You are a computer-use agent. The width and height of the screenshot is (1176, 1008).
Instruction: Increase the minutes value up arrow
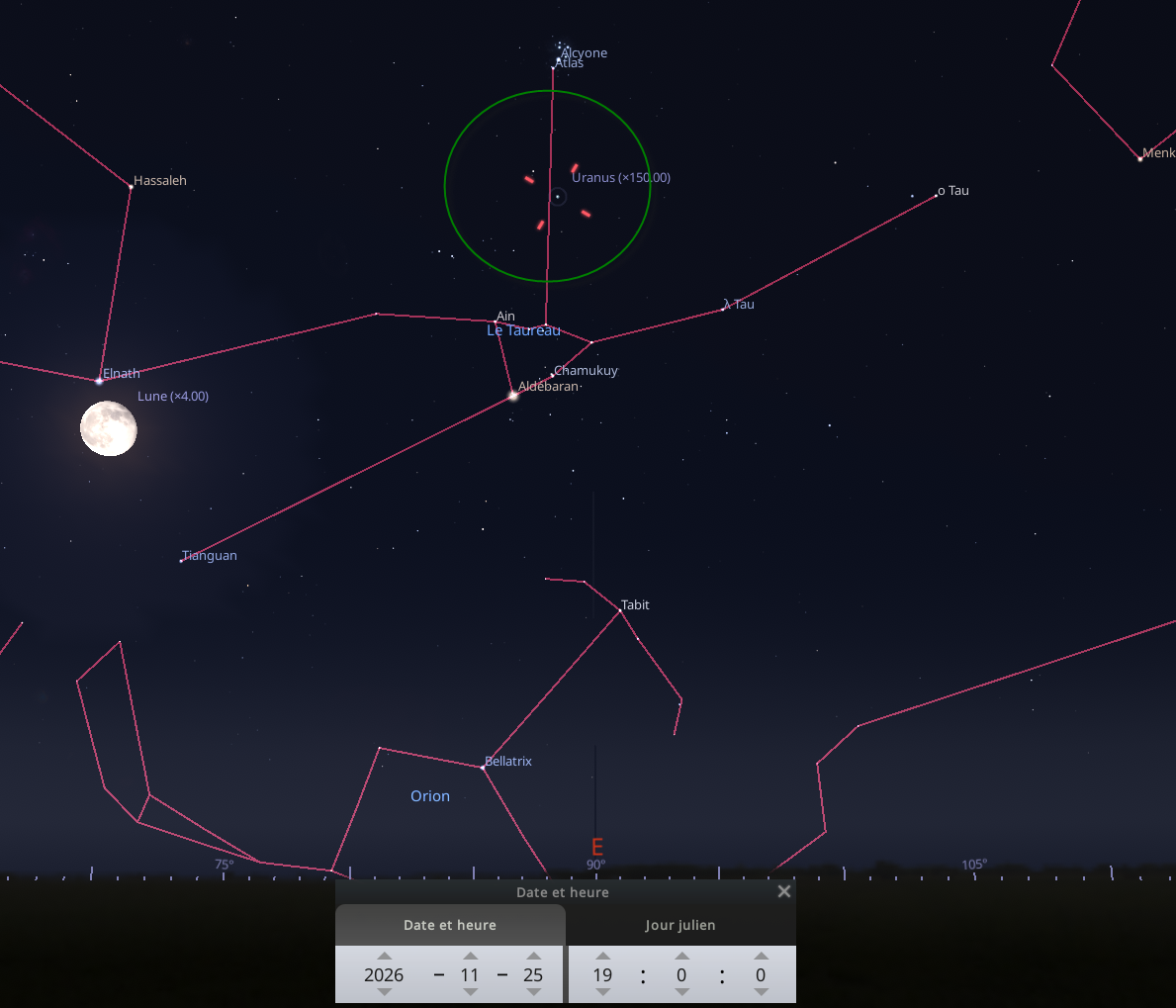point(681,957)
